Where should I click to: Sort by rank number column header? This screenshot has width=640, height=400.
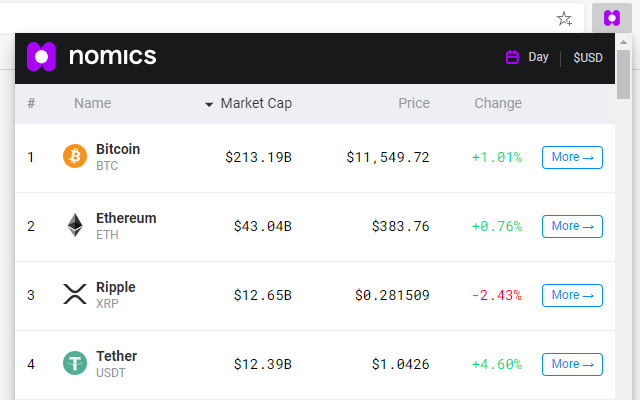31,103
